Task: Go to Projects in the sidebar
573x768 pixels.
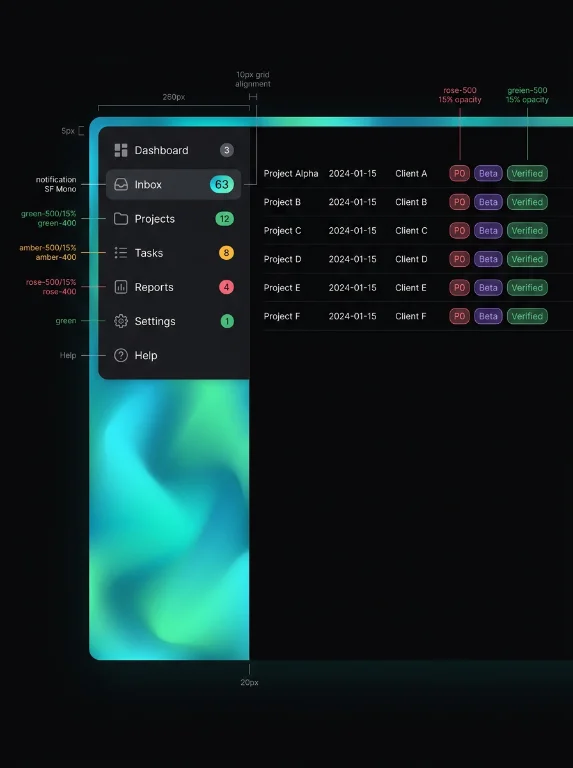Action: [173, 219]
